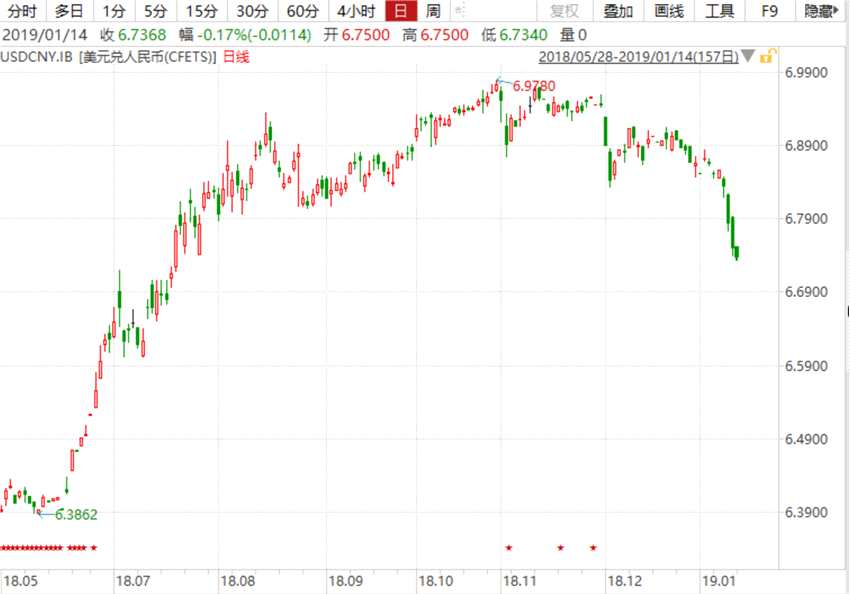
Task: Open more periods icon next to 周
Action: coord(460,10)
